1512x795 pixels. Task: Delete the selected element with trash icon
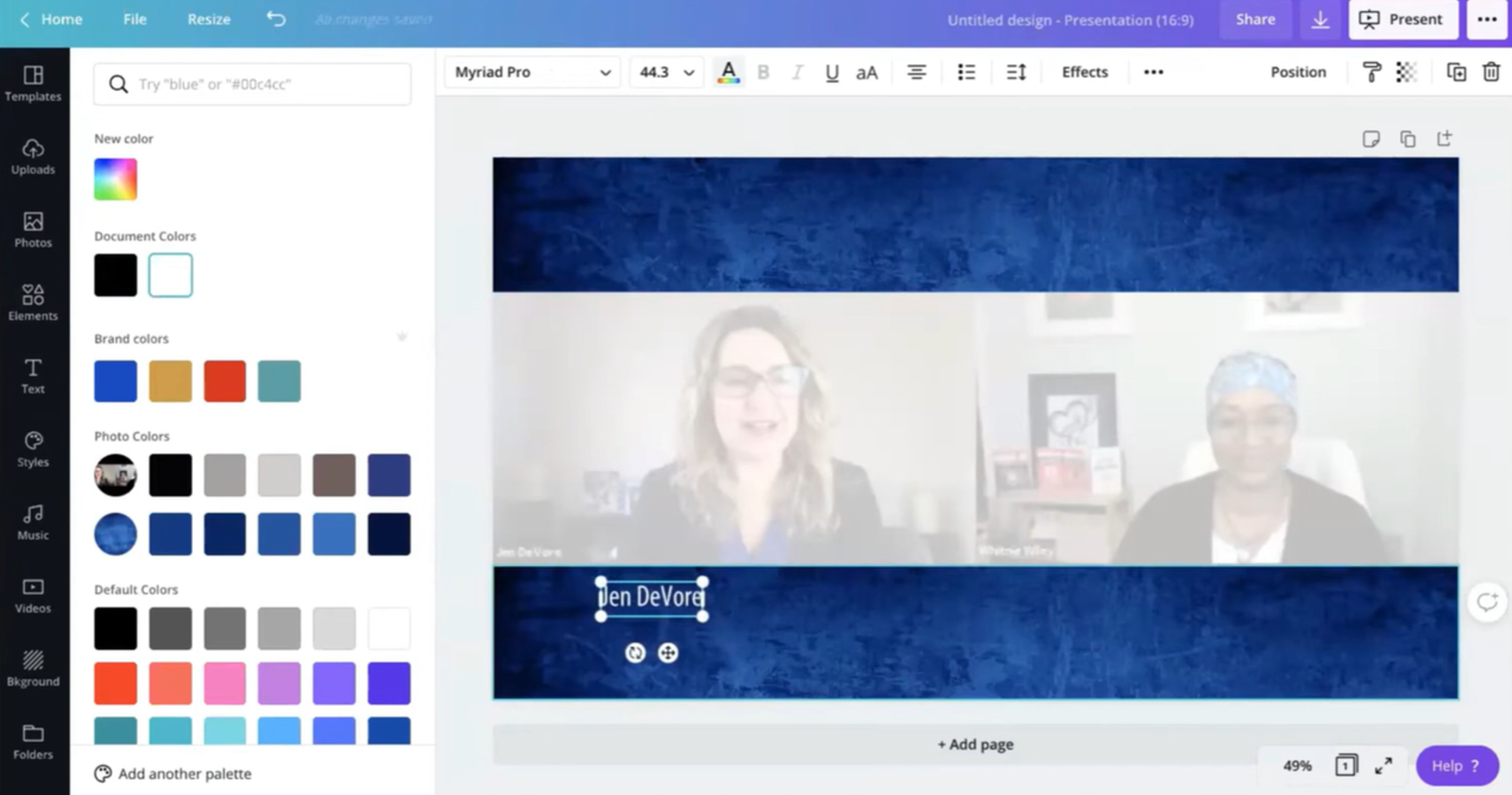click(x=1491, y=72)
